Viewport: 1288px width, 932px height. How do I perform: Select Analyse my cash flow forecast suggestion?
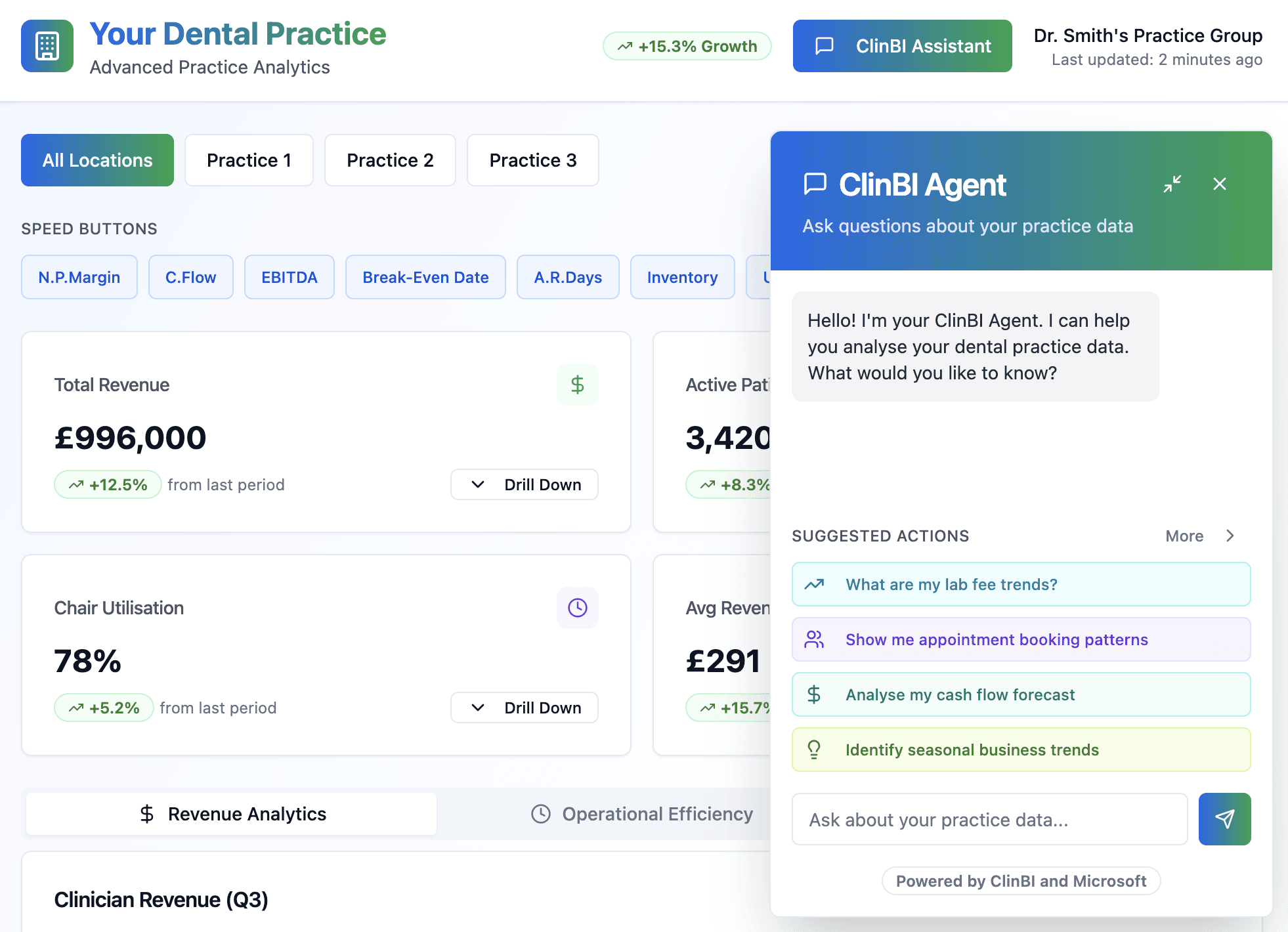click(x=1021, y=694)
